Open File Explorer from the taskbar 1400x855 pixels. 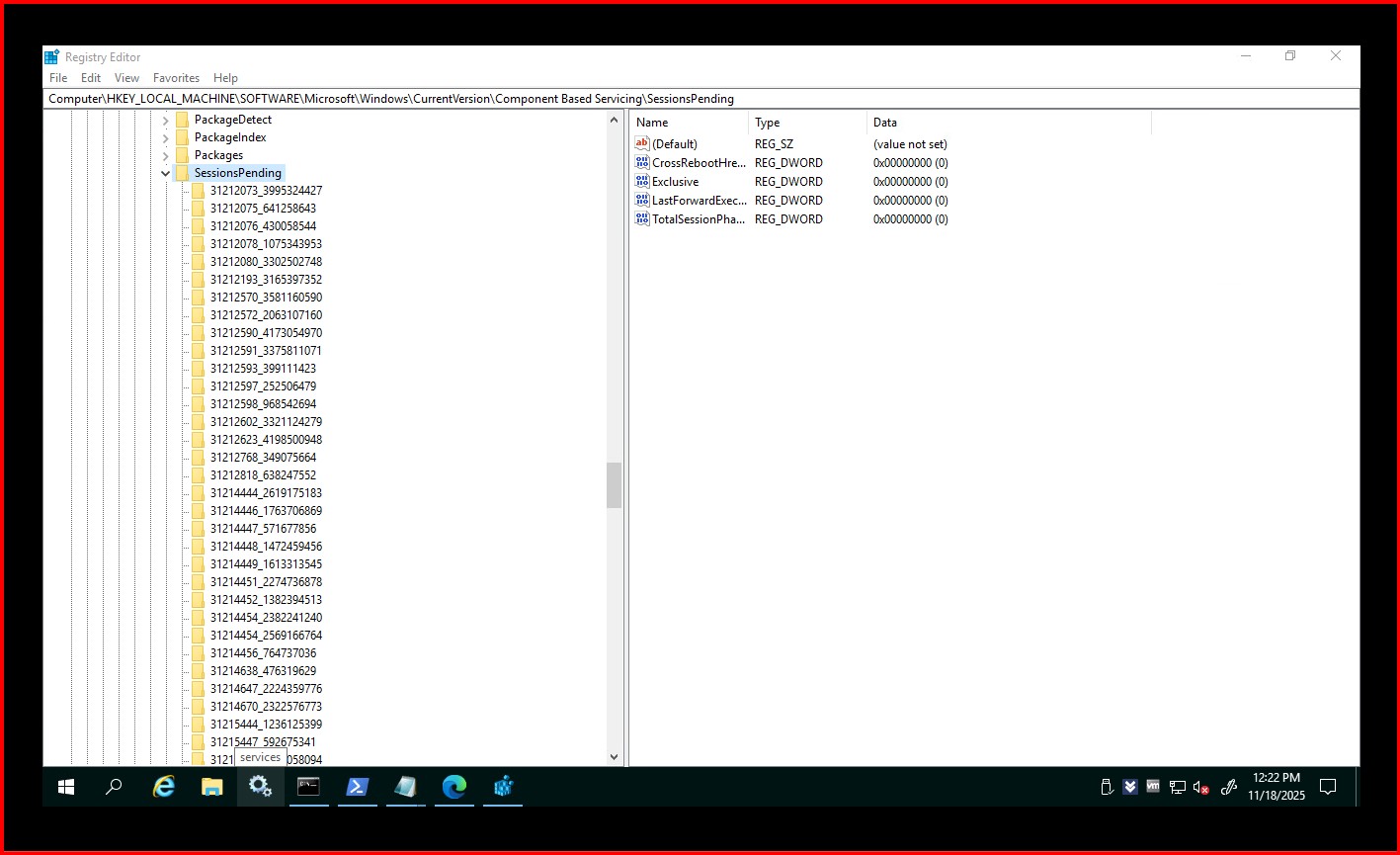pos(212,787)
